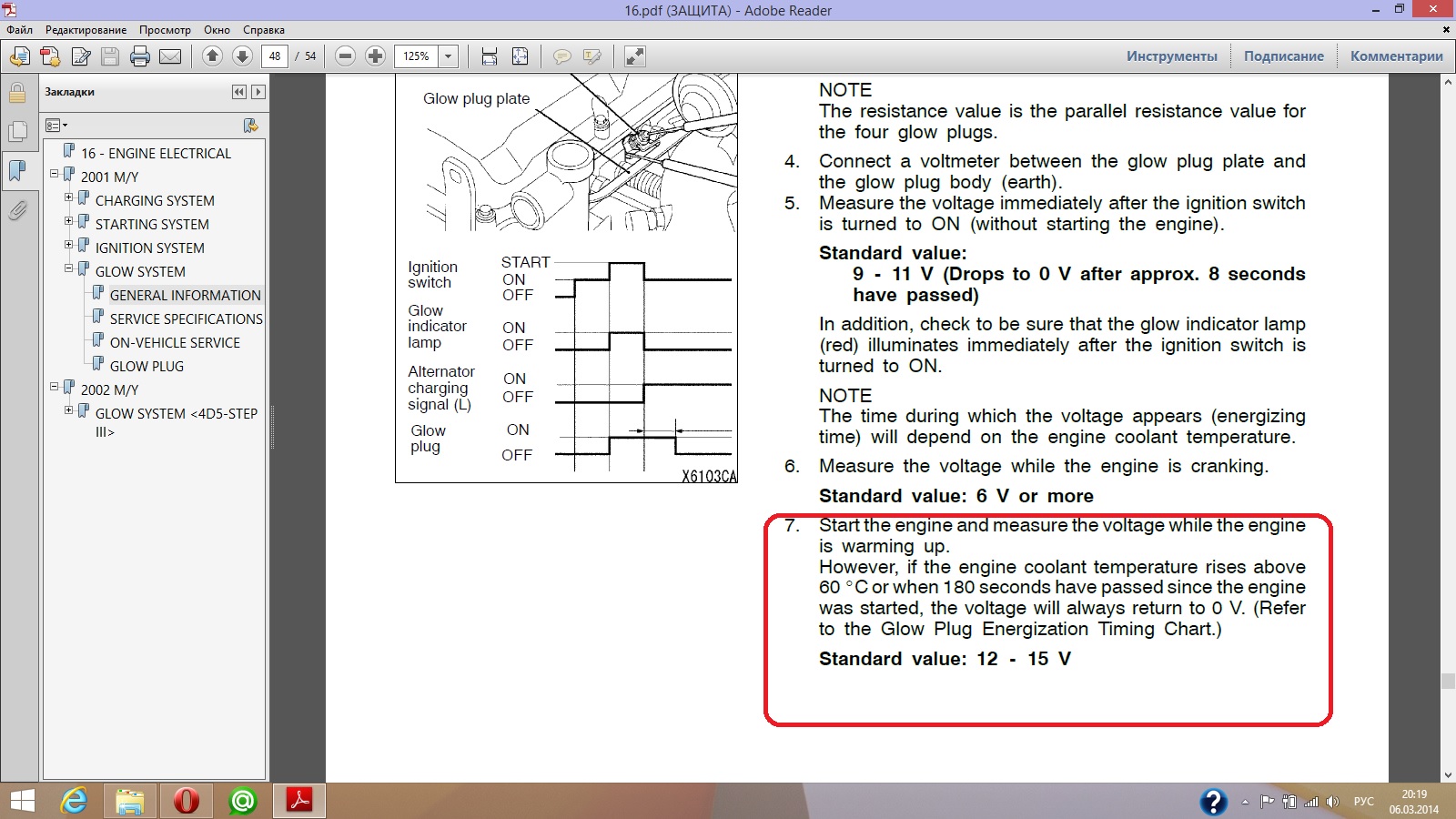Click the send by email envelope icon

(170, 56)
